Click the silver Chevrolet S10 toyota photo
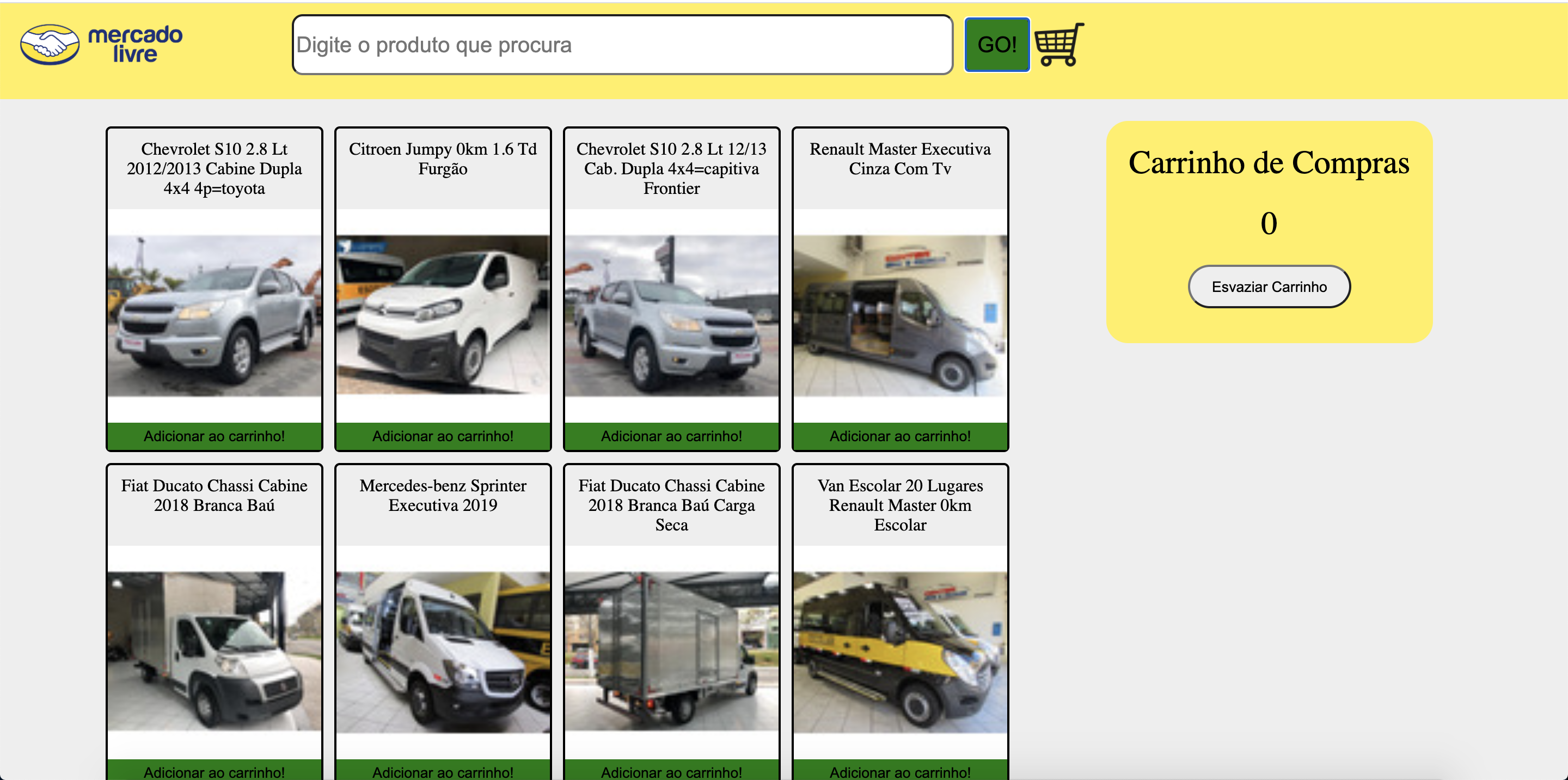The width and height of the screenshot is (1568, 780). point(215,316)
